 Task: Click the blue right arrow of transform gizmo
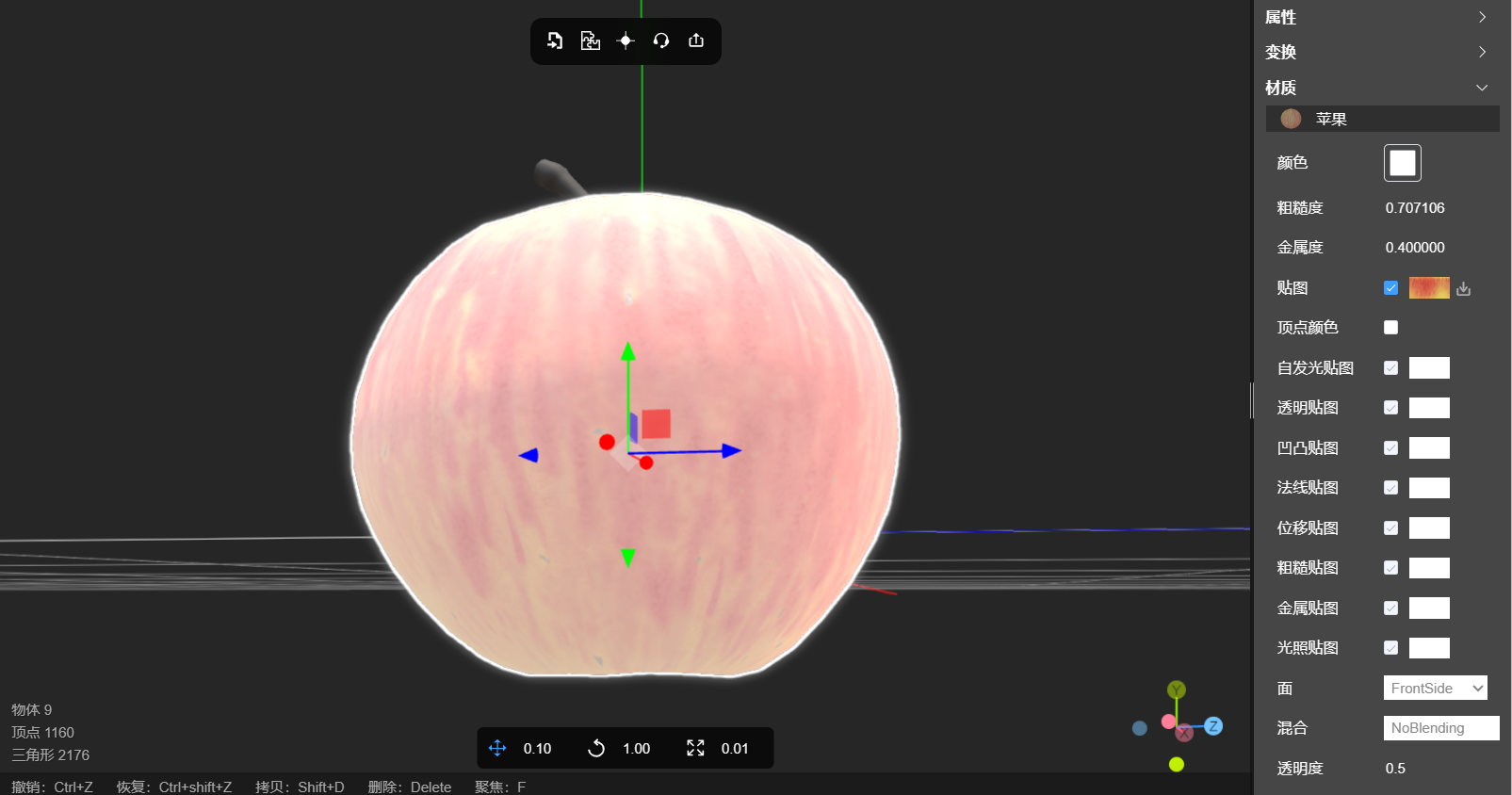732,451
